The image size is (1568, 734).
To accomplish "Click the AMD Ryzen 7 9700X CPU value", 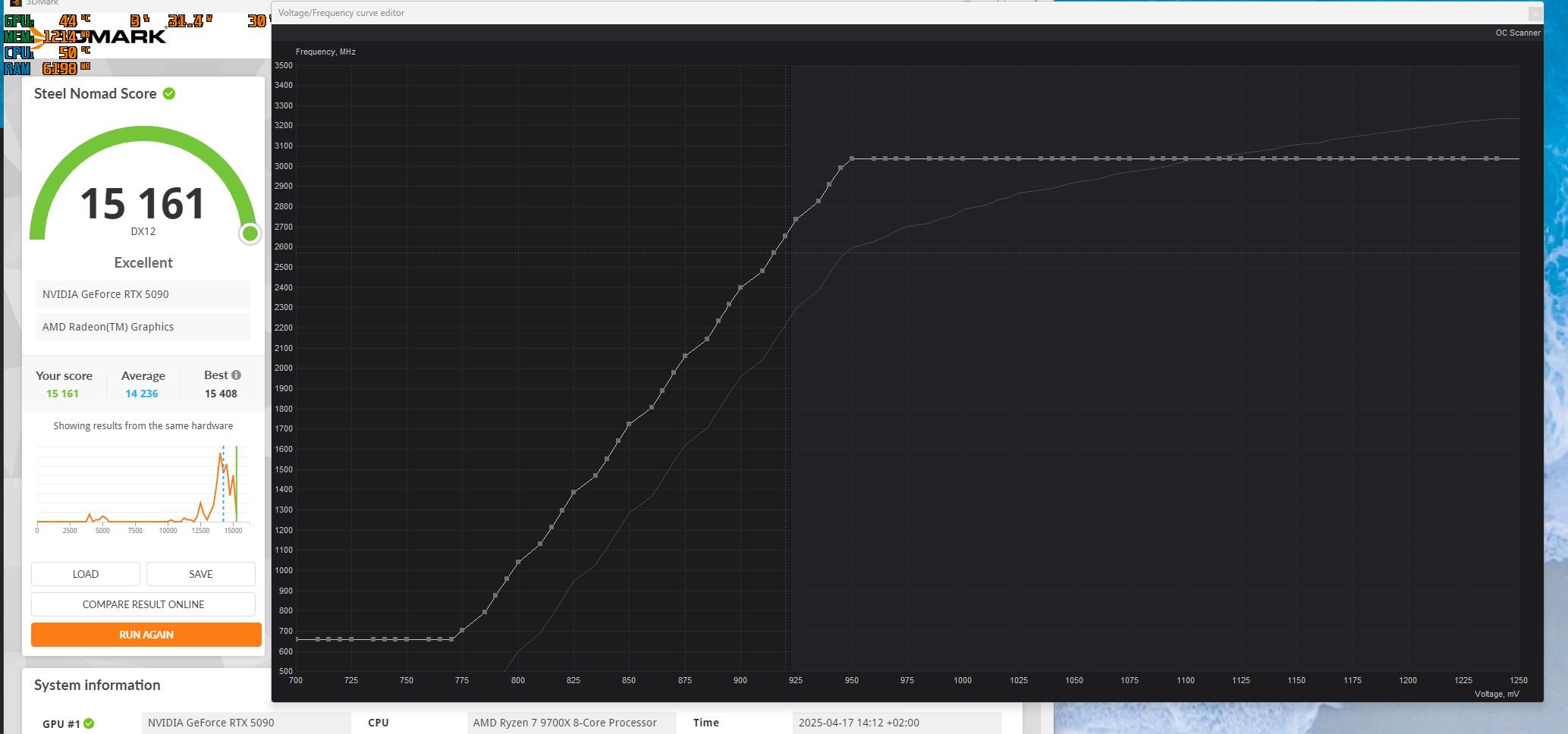I will [x=571, y=723].
